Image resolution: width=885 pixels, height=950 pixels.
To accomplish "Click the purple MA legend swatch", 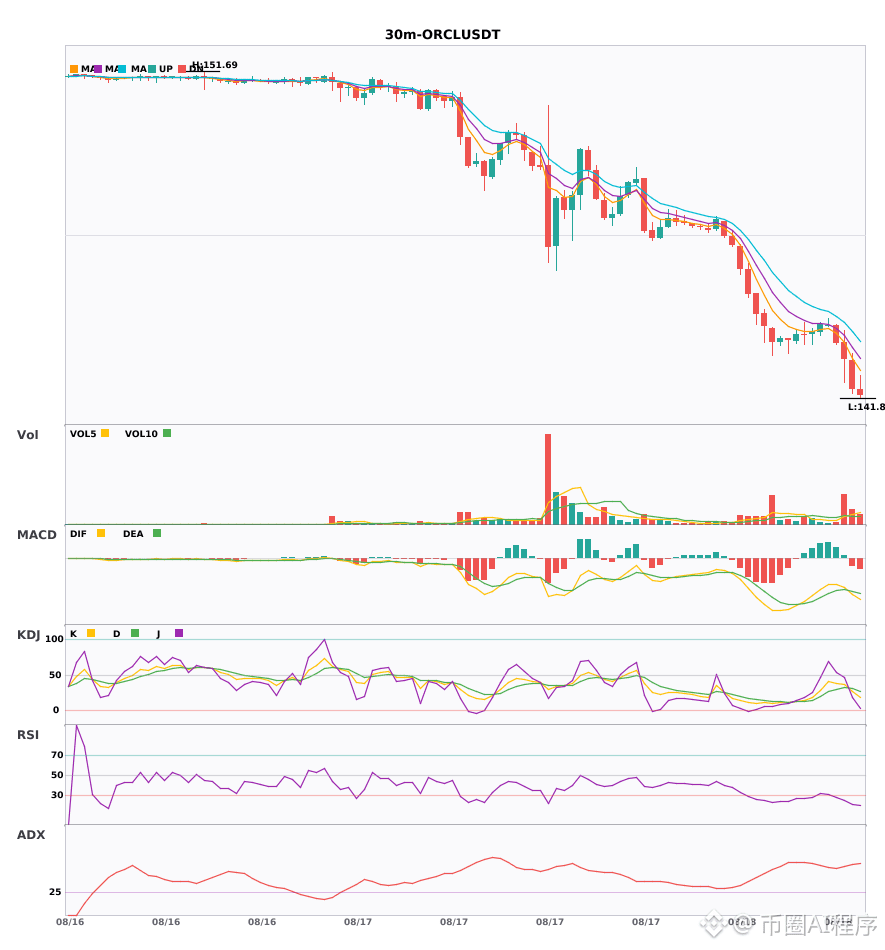I will [98, 69].
